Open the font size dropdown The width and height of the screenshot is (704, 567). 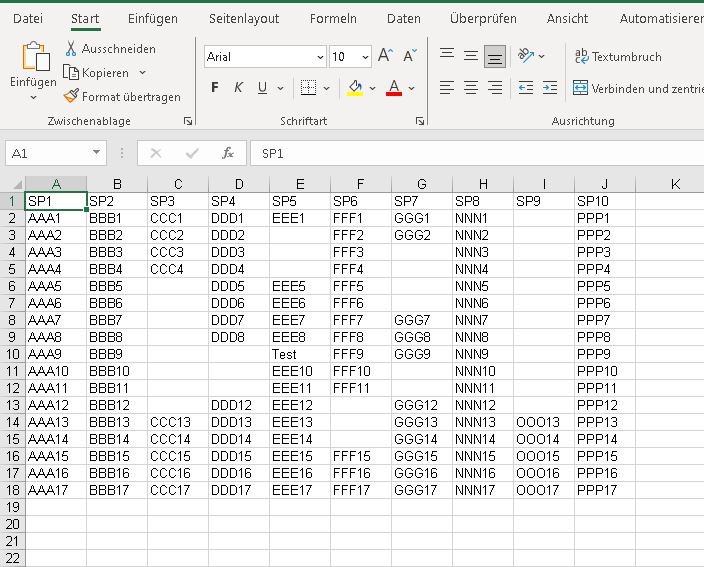(364, 57)
